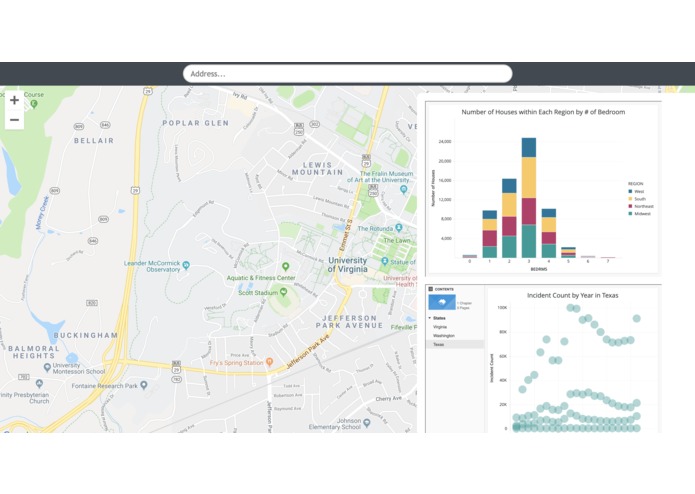Click the Cherry Ave street label
Viewport: 695px width, 494px height.
pos(388,398)
